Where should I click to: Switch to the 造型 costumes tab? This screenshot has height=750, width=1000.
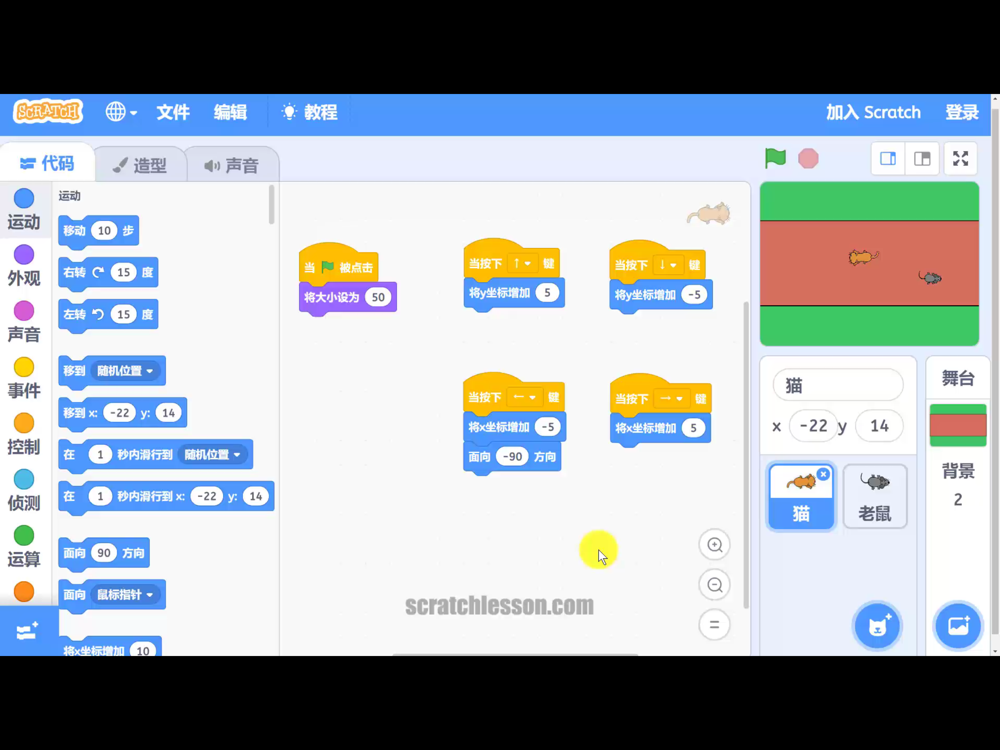point(140,165)
